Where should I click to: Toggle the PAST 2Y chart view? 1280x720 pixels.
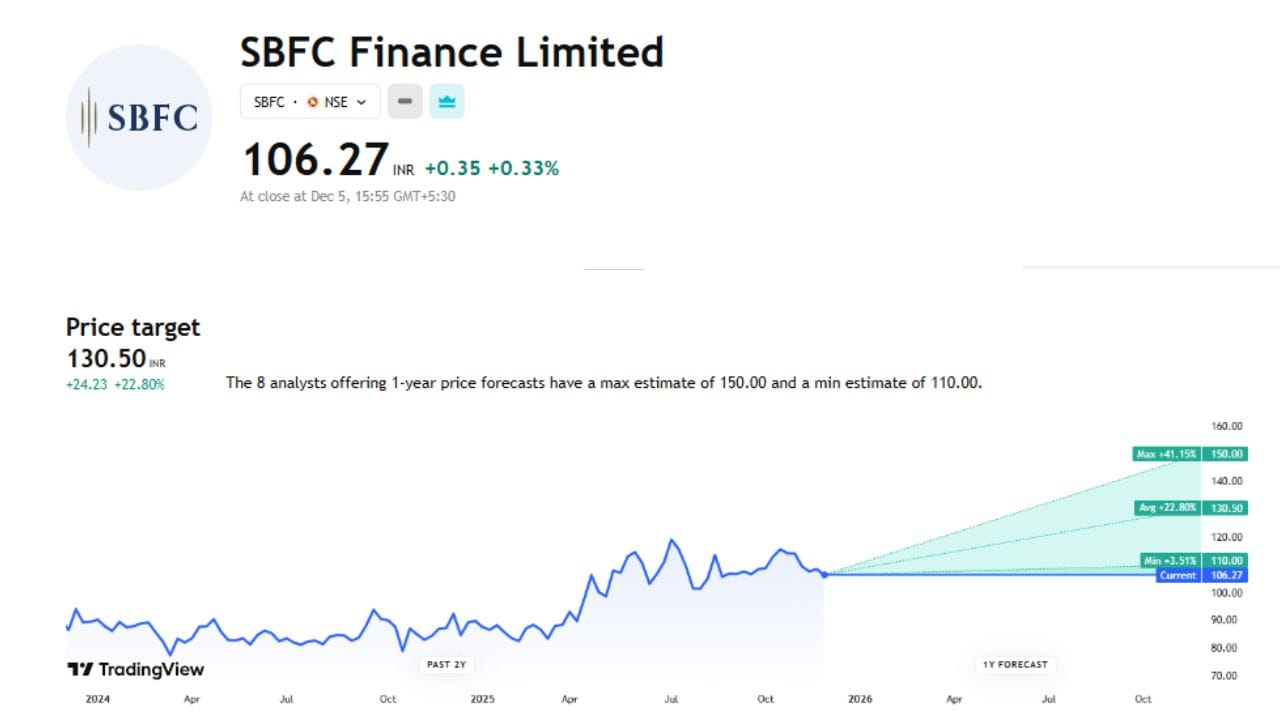[x=446, y=664]
